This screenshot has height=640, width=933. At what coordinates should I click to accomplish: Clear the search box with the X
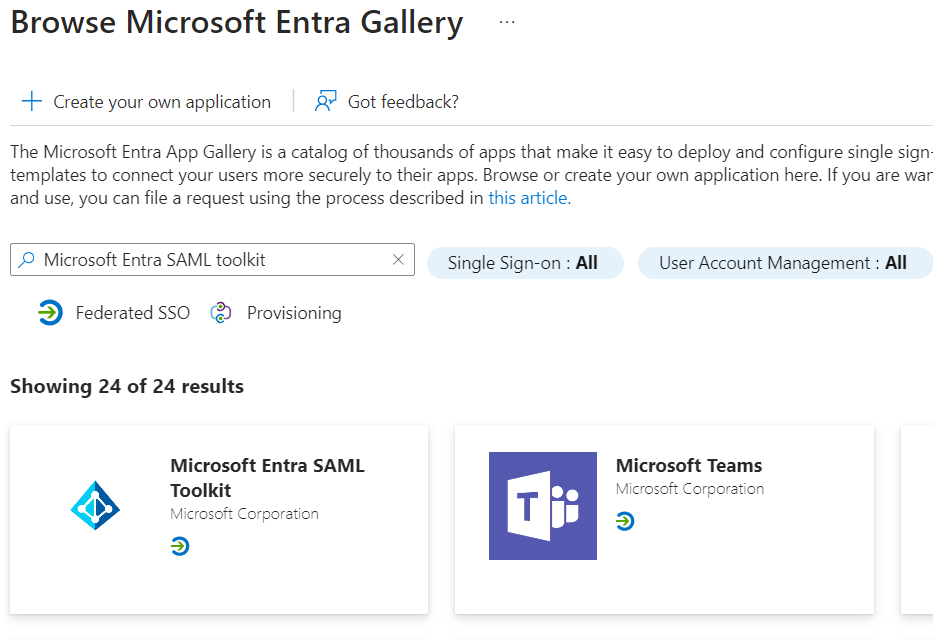click(398, 259)
